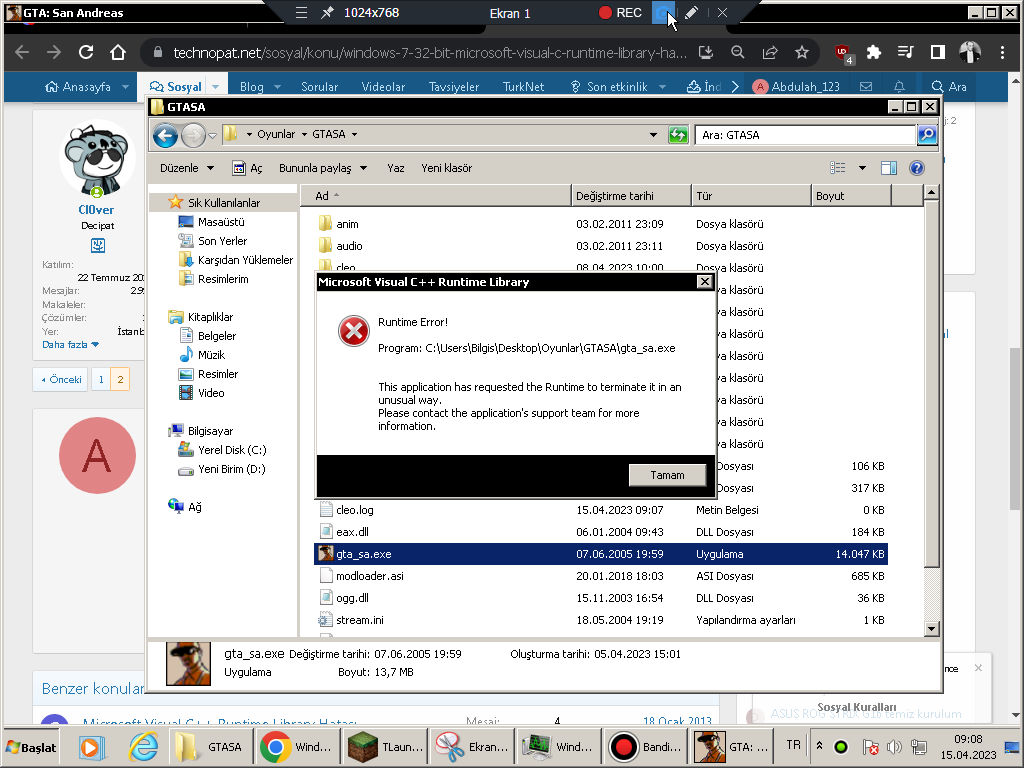The image size is (1024, 768).
Task: Open Tavsiyeler section
Action: coord(453,87)
